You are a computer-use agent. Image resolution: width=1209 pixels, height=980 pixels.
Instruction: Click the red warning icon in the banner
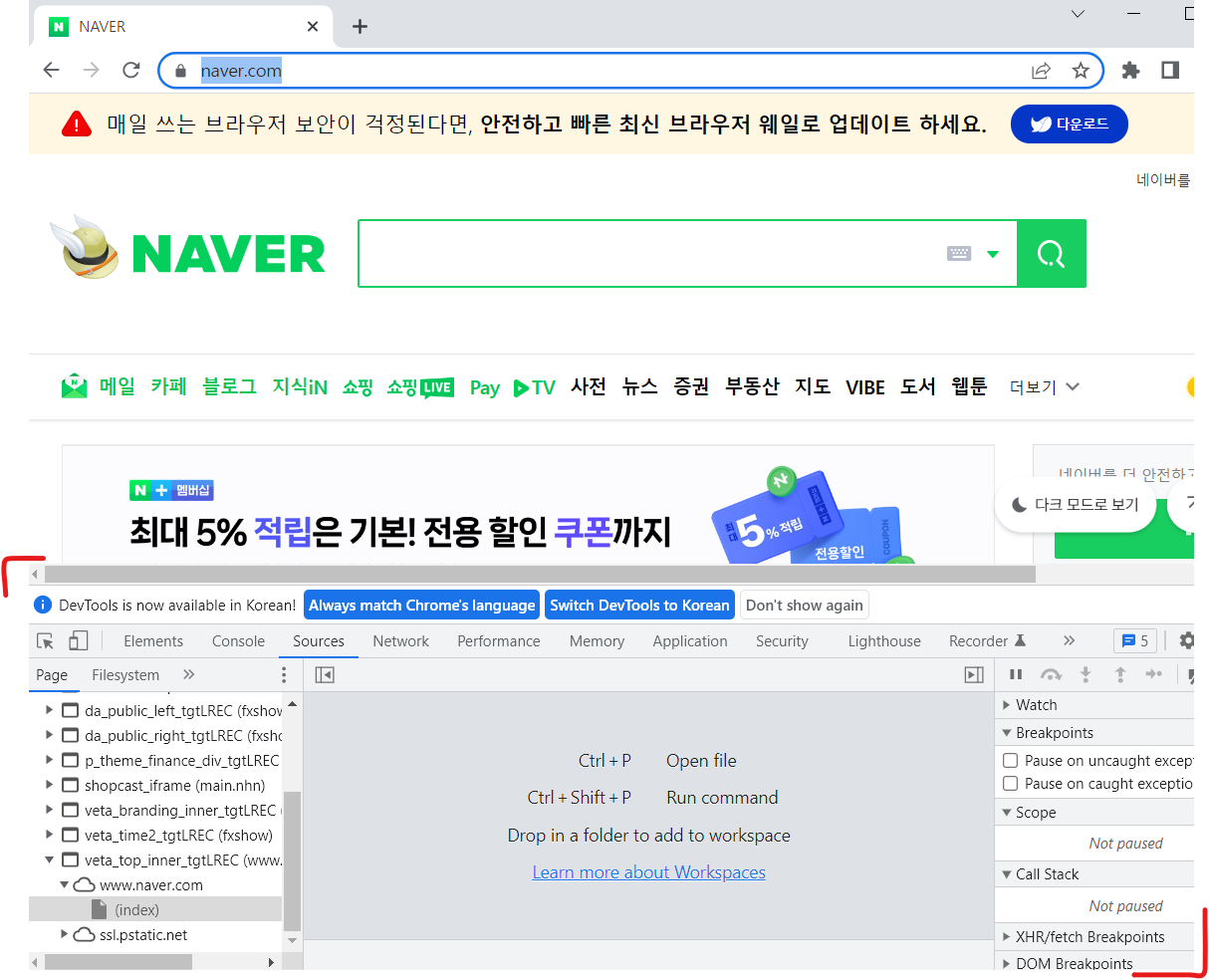tap(77, 123)
